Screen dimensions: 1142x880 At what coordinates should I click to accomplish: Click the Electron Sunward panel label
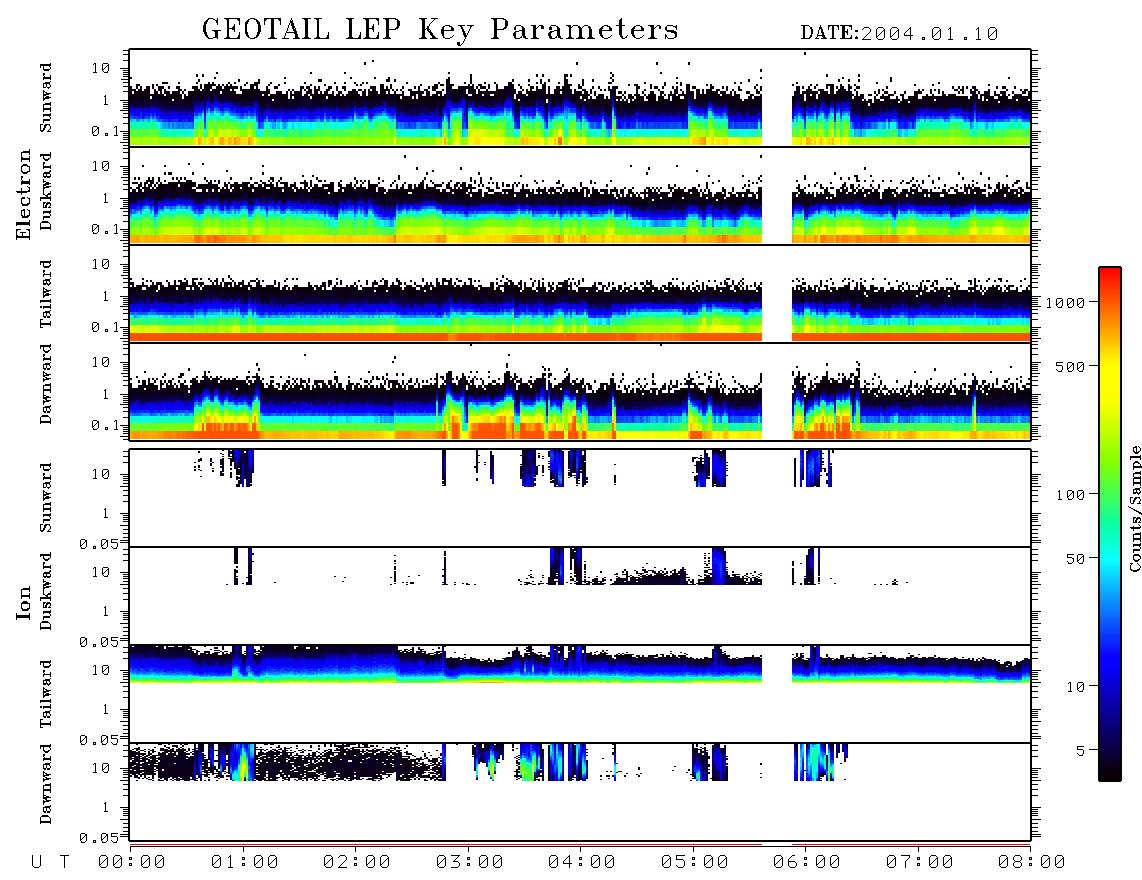(46, 98)
